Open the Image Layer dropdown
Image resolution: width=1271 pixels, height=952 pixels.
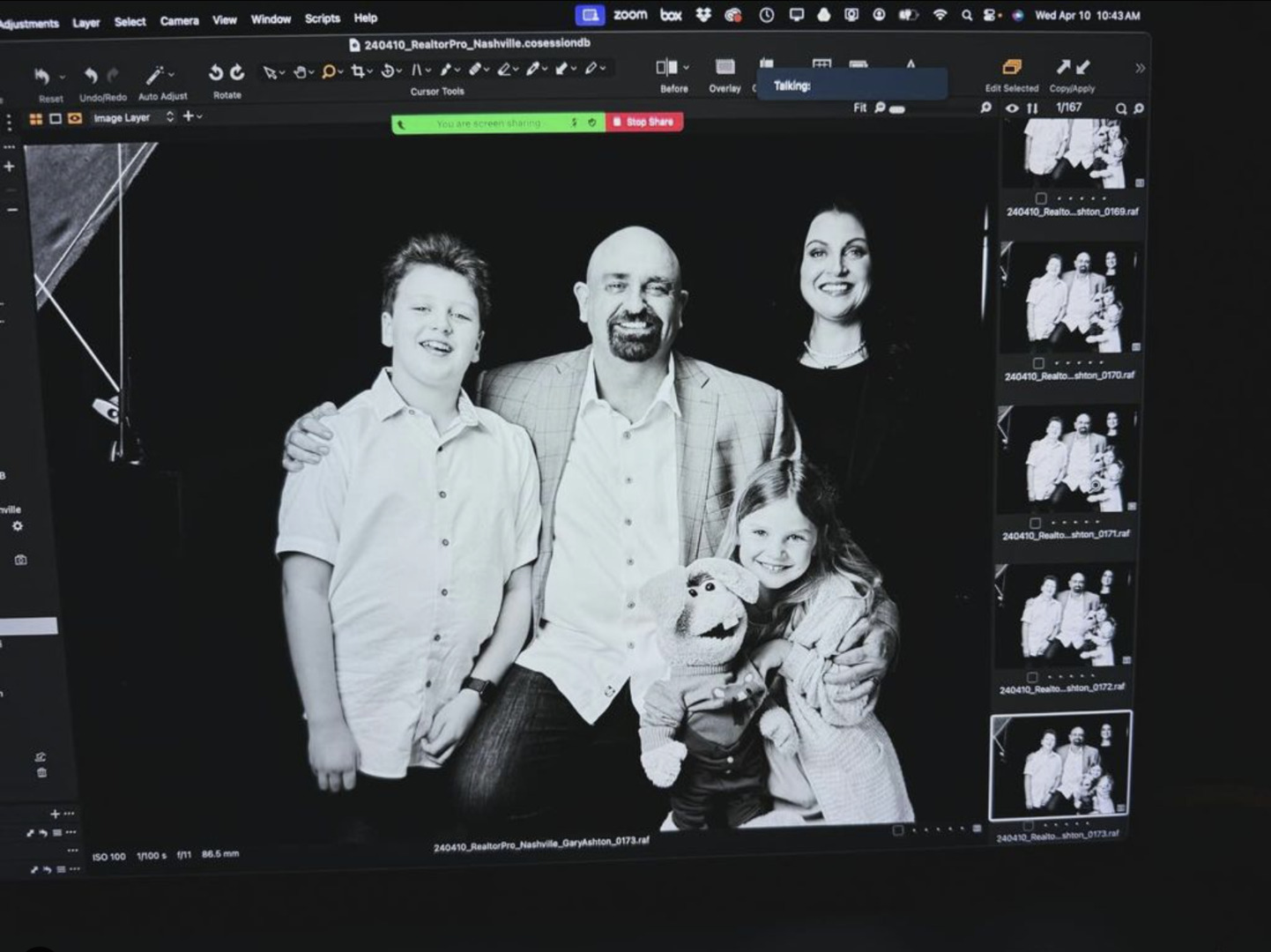coord(132,117)
